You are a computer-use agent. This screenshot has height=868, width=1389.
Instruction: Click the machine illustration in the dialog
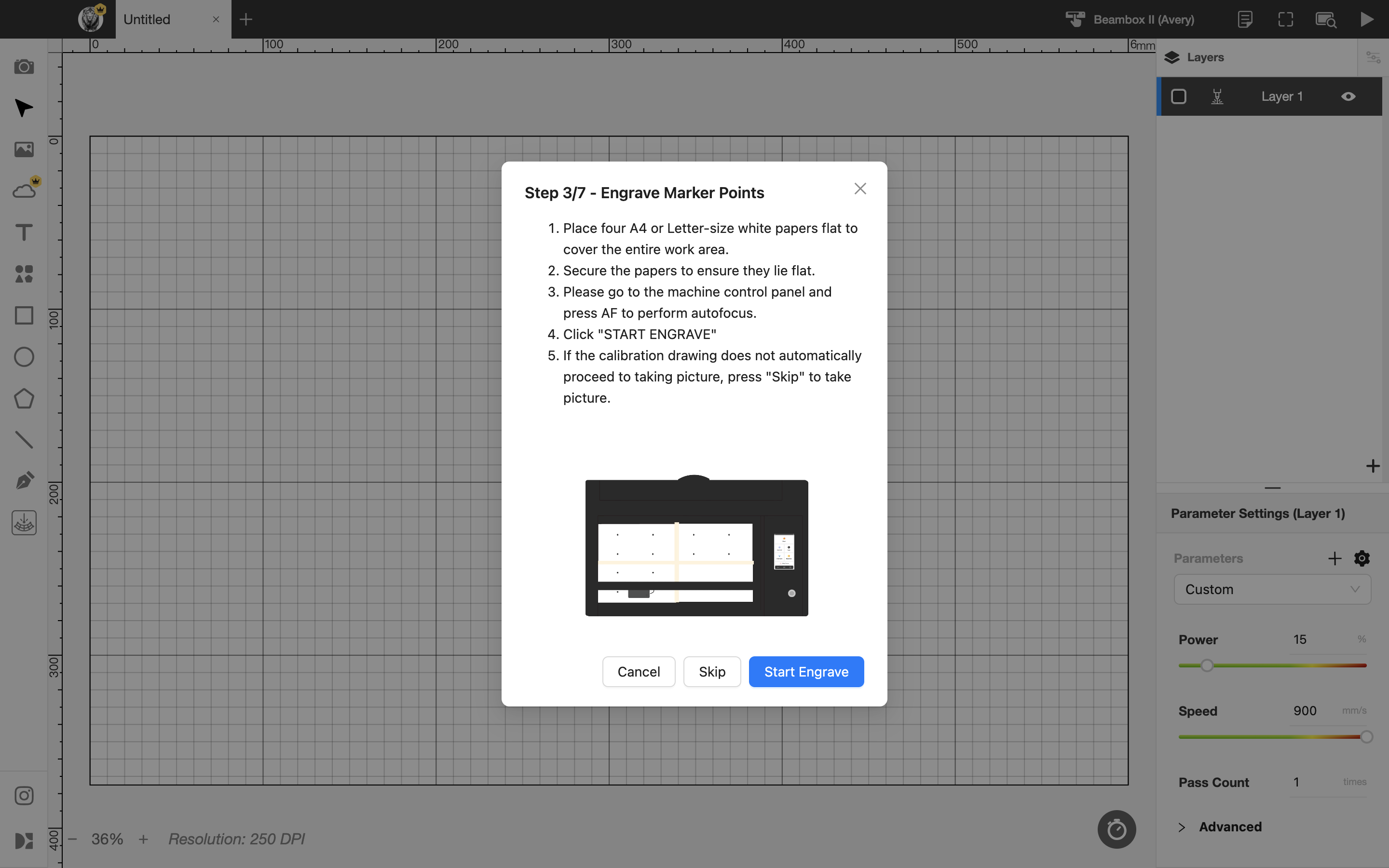click(x=696, y=545)
